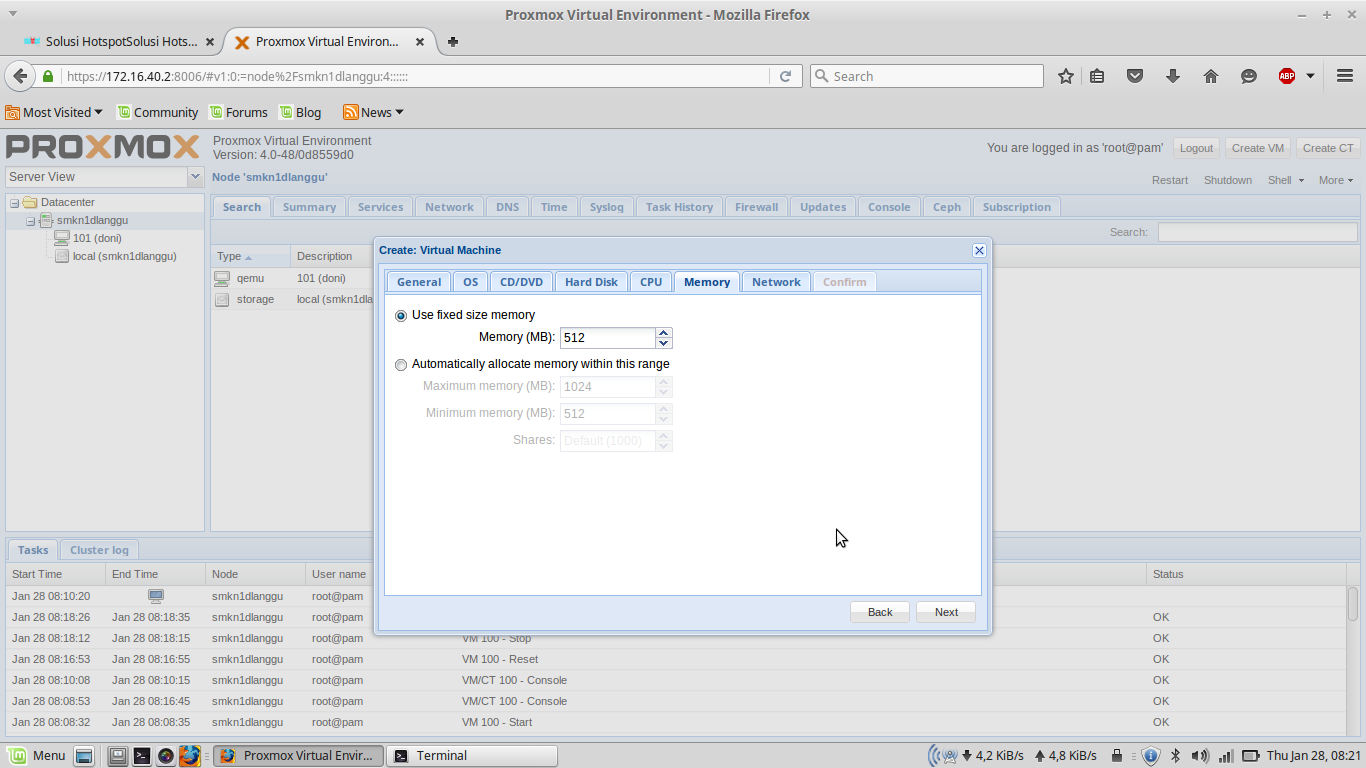Open the Cluster log tab
1366x768 pixels.
[99, 550]
